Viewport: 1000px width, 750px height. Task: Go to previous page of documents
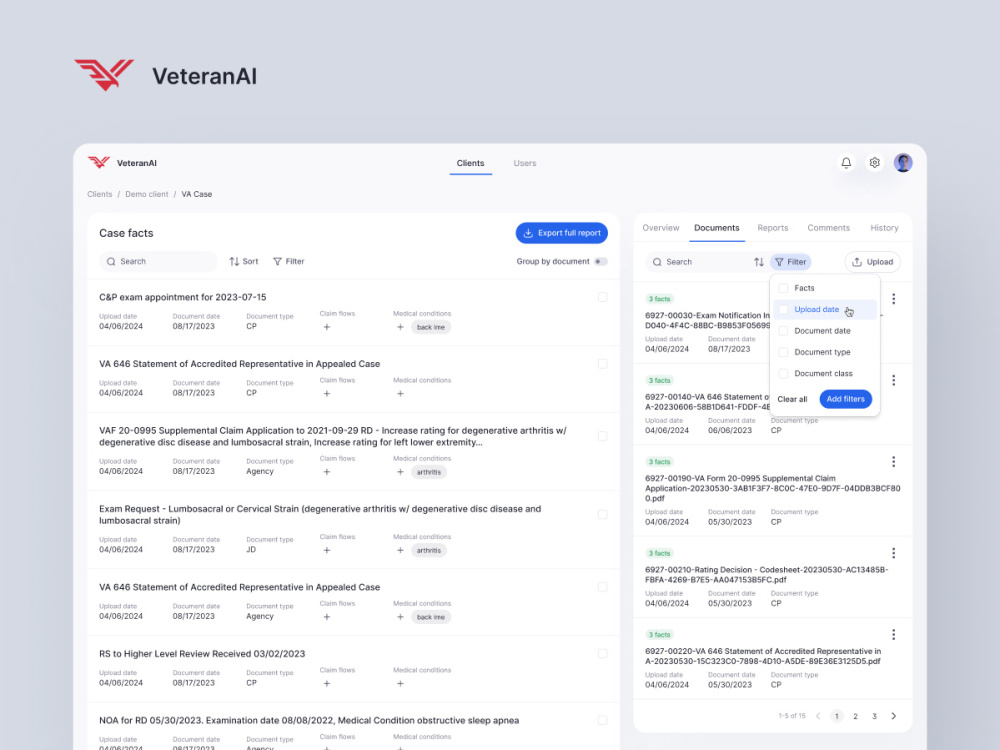point(818,716)
